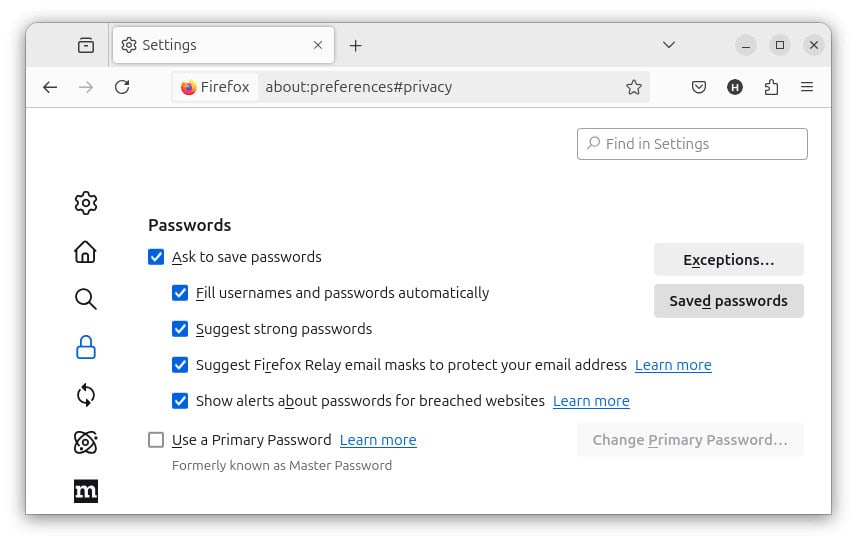
Task: Open the application hamburger menu
Action: [807, 87]
